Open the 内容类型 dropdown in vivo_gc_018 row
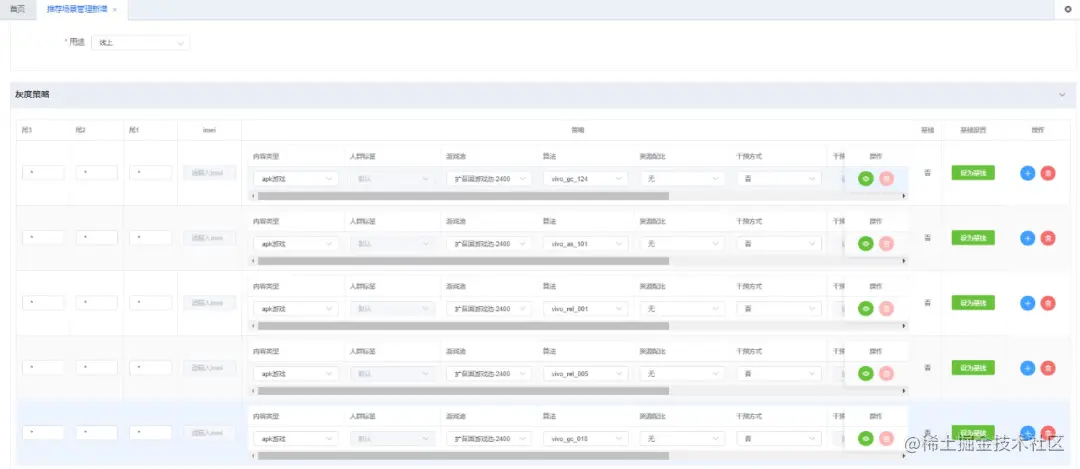The height and width of the screenshot is (469, 1080). [295, 438]
